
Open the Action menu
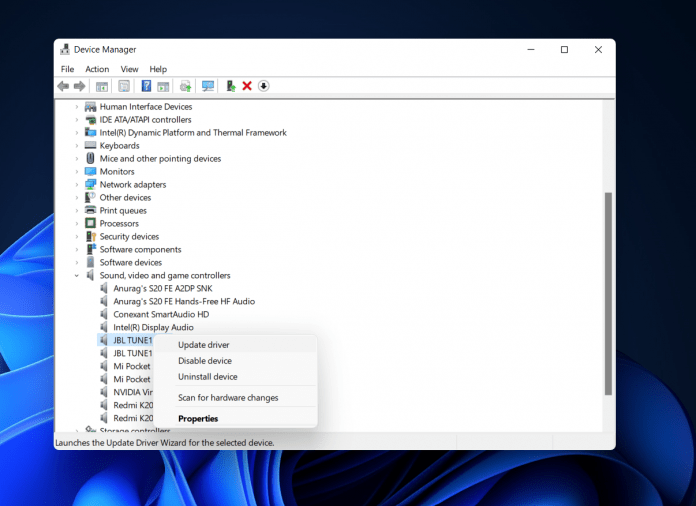(x=97, y=69)
